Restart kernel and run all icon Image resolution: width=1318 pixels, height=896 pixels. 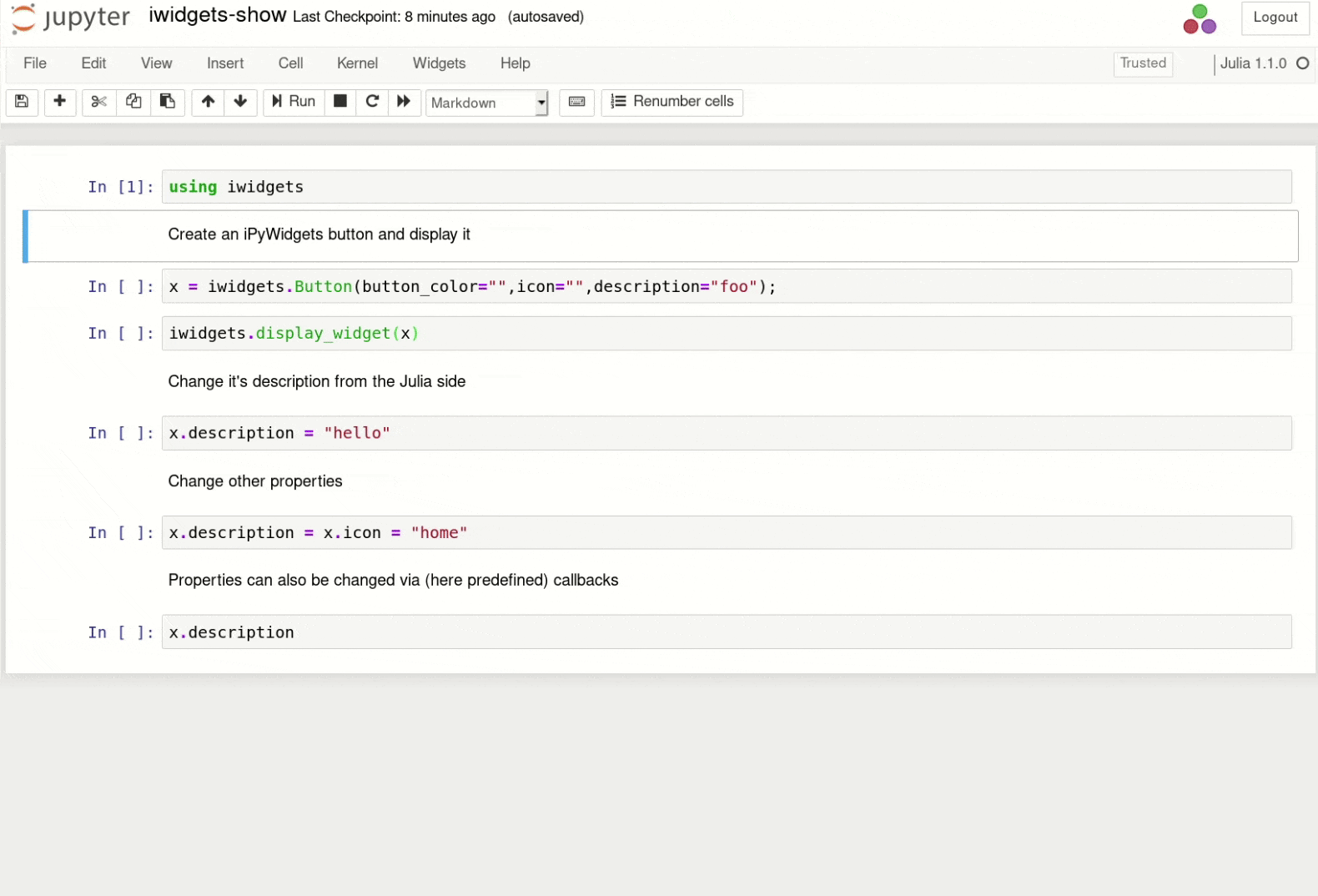[x=404, y=102]
